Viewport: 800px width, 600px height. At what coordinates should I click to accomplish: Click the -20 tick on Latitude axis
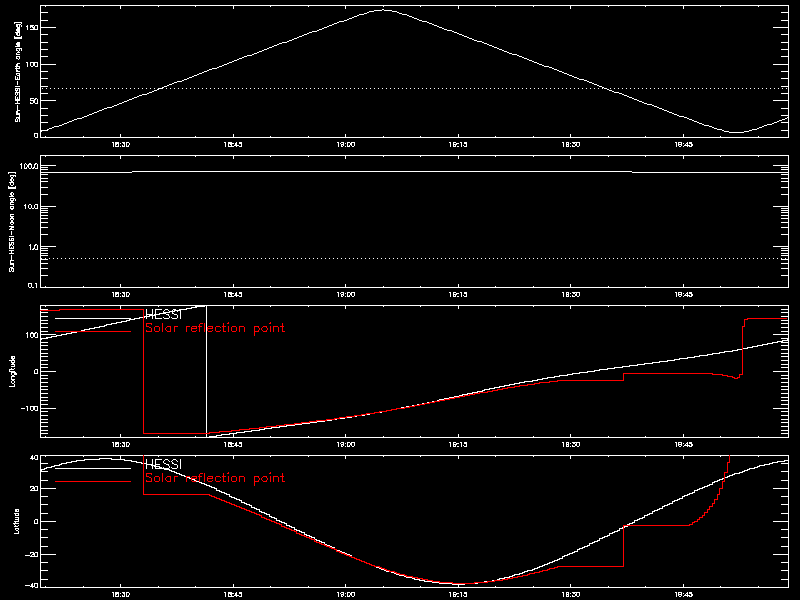click(x=32, y=554)
